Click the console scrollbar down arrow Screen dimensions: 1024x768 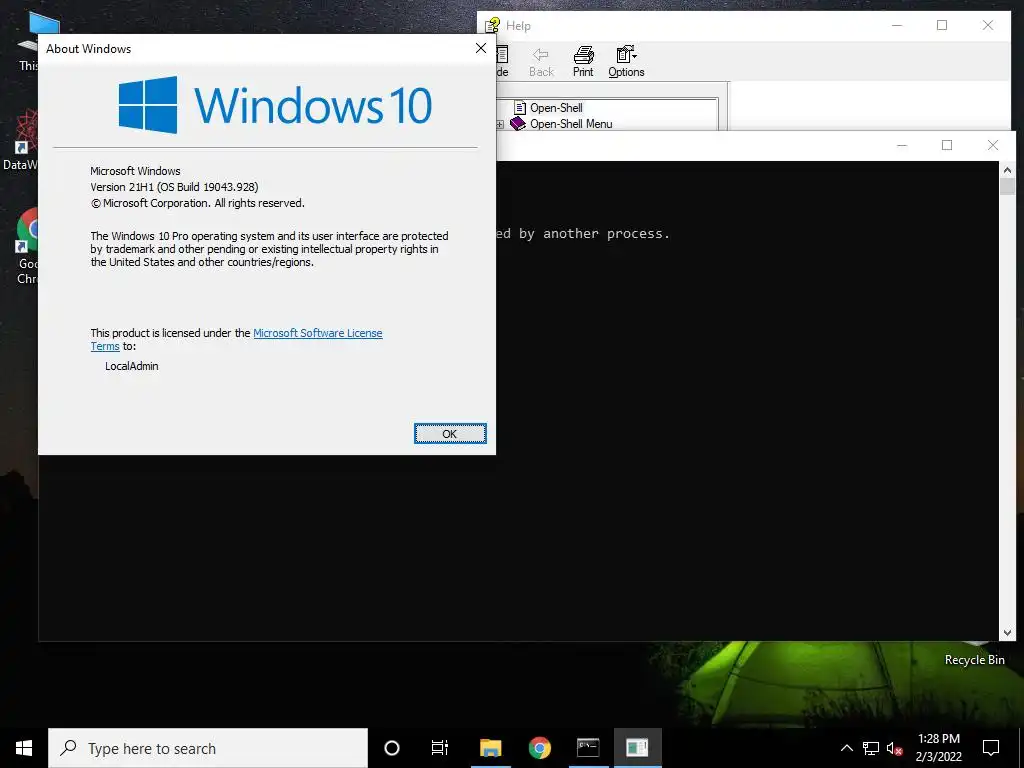pos(1007,632)
